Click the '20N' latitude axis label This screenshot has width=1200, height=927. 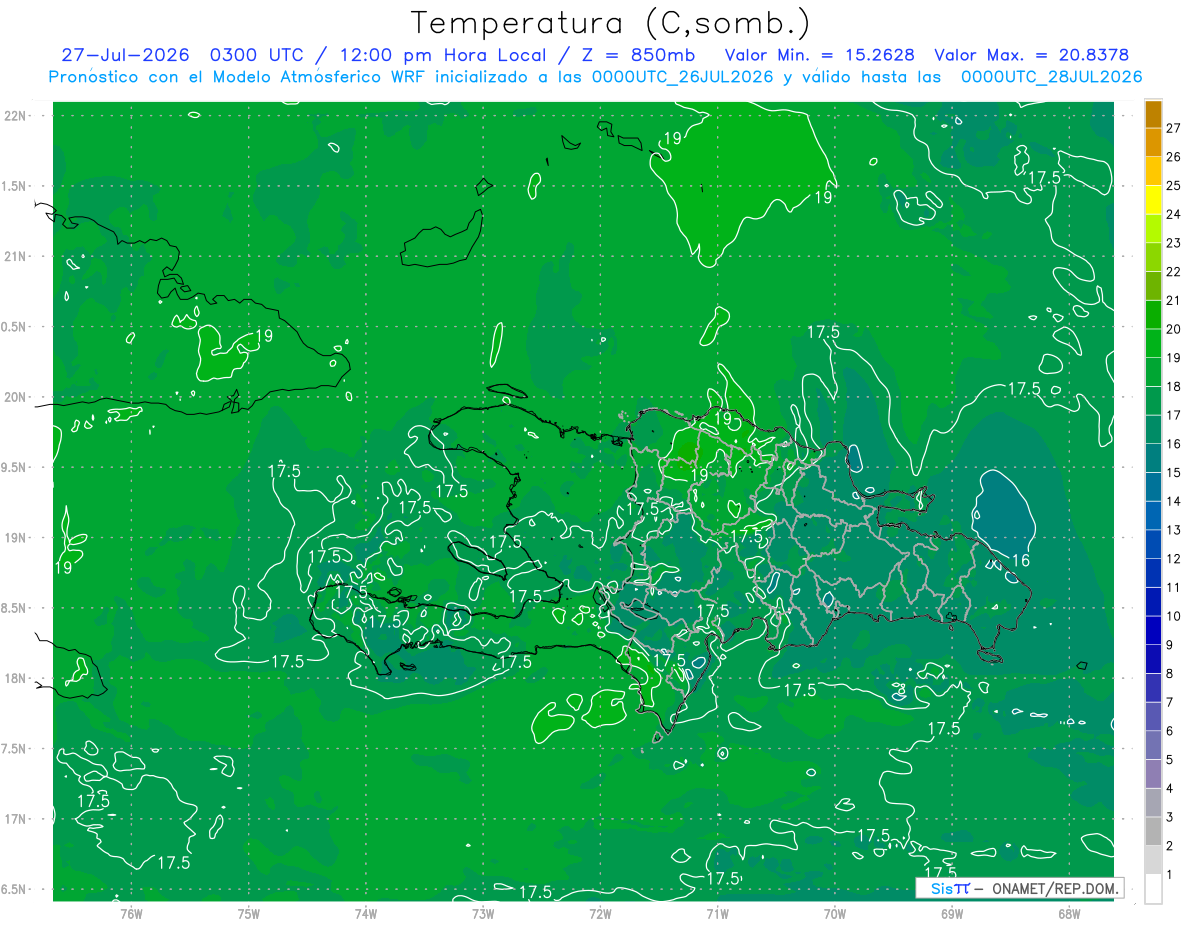point(16,397)
